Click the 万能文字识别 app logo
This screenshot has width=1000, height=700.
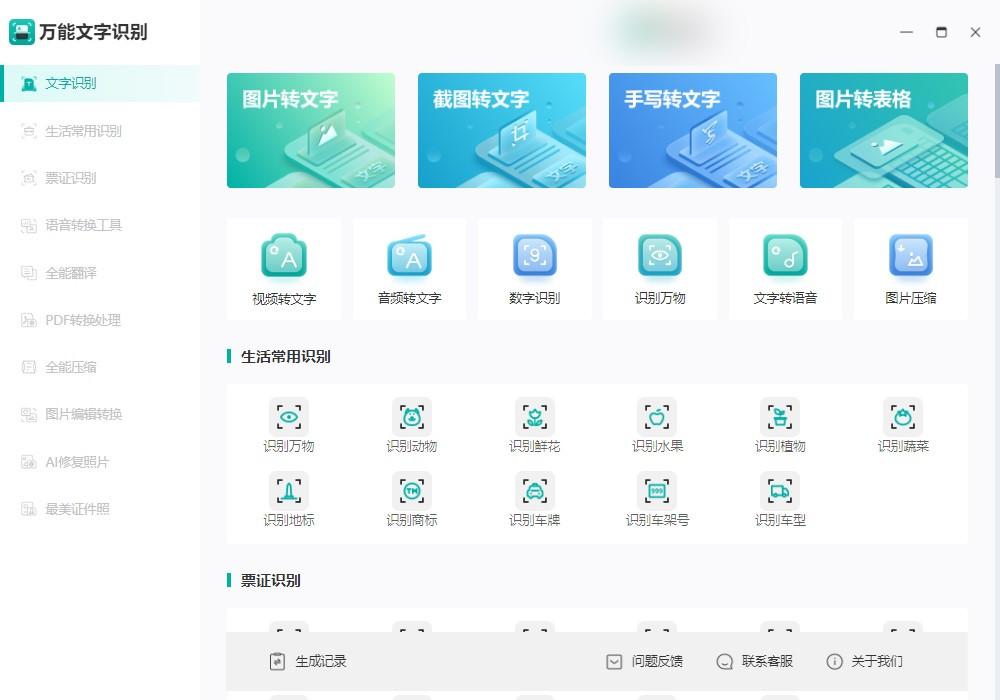pos(22,32)
